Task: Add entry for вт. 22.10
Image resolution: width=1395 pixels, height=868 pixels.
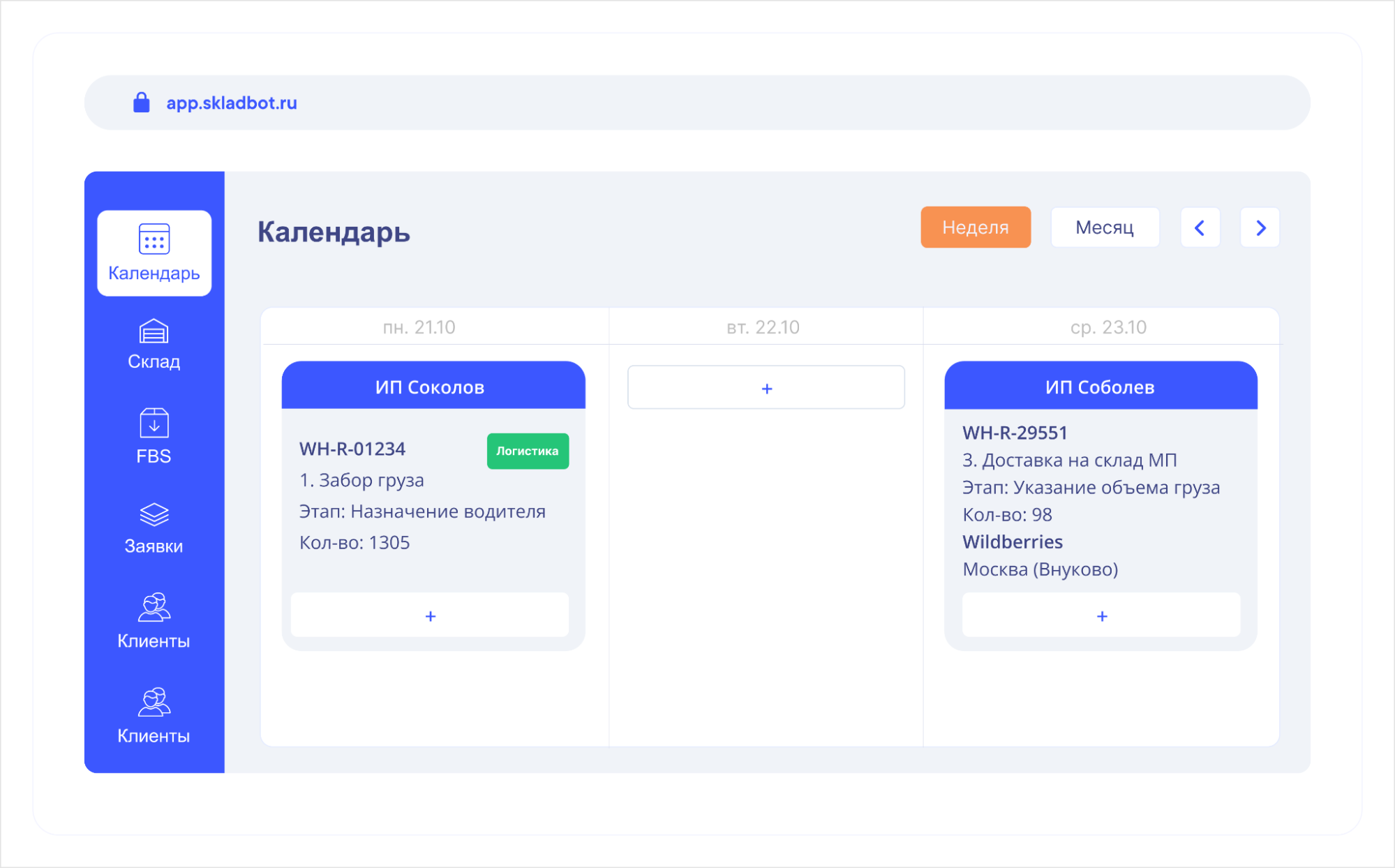Action: (x=766, y=388)
